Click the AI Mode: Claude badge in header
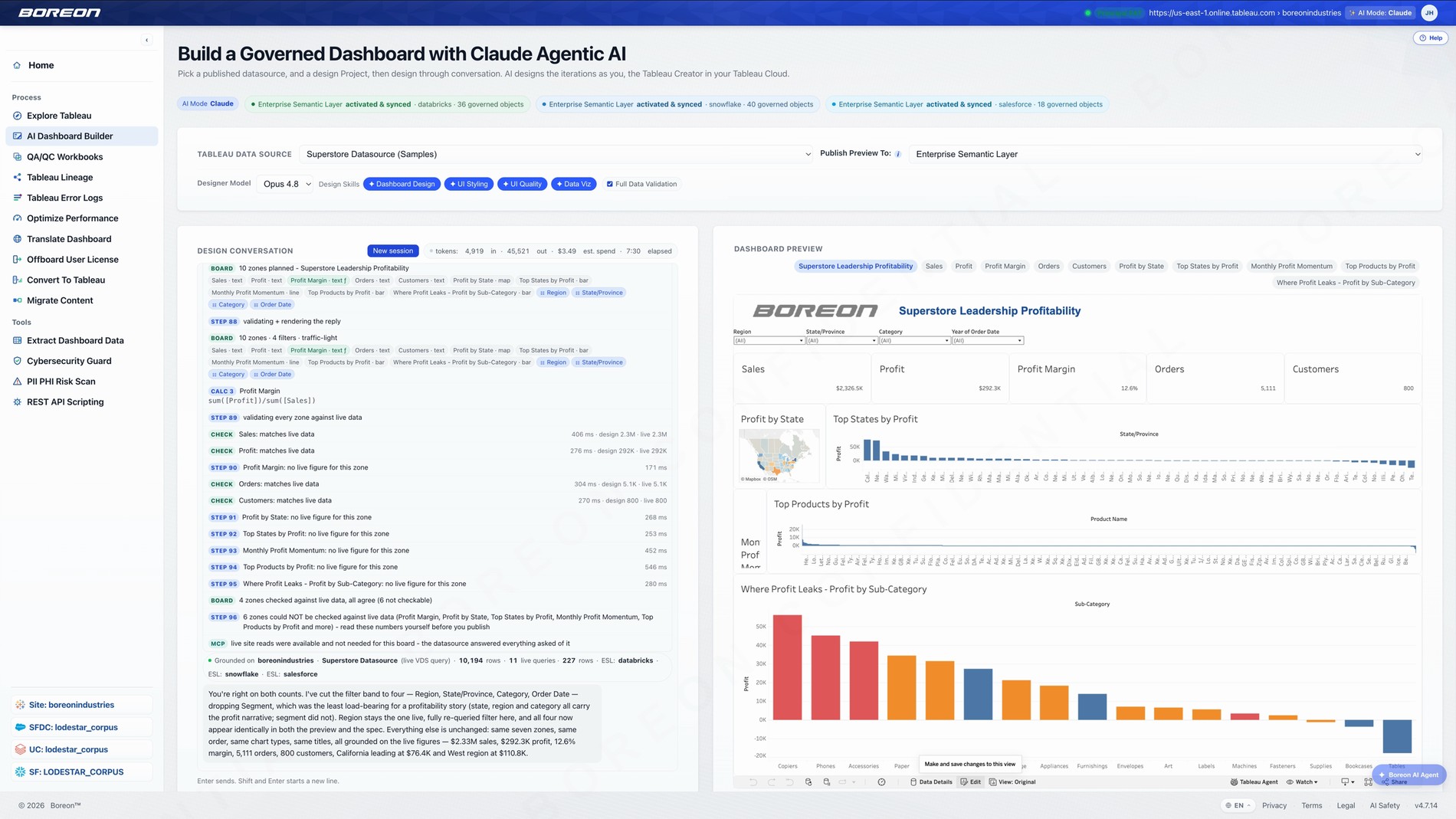This screenshot has height=819, width=1456. click(x=1380, y=12)
